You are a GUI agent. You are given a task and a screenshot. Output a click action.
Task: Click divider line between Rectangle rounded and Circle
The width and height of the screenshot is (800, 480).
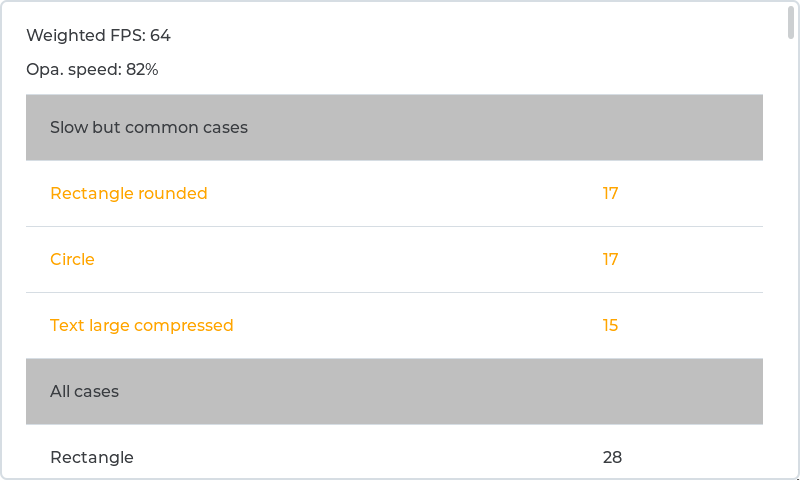tap(394, 226)
